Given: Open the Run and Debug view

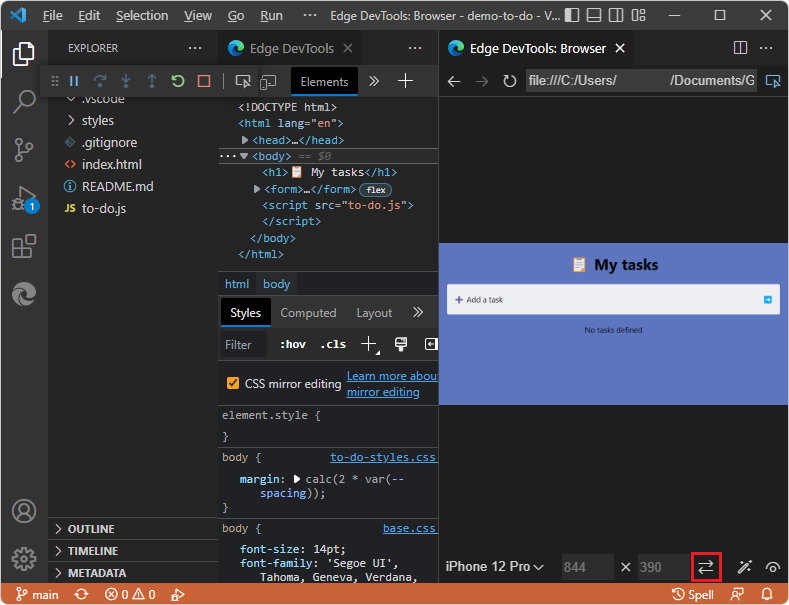Looking at the screenshot, I should point(24,199).
